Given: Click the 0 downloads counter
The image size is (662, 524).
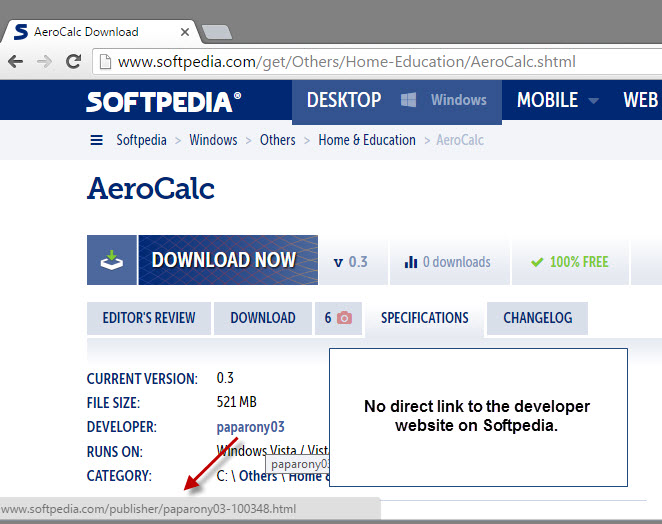Looking at the screenshot, I should 457,262.
